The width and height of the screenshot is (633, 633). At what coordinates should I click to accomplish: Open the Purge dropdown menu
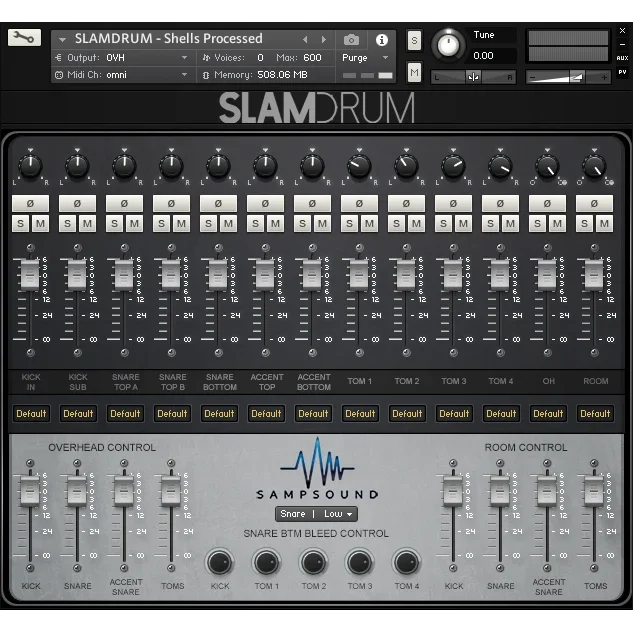point(365,58)
